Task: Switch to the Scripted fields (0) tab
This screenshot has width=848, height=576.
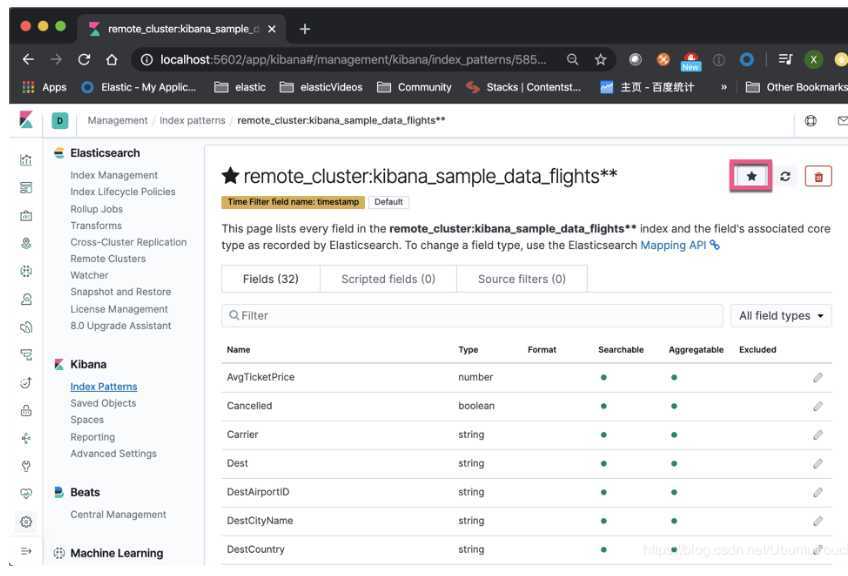Action: (x=388, y=279)
